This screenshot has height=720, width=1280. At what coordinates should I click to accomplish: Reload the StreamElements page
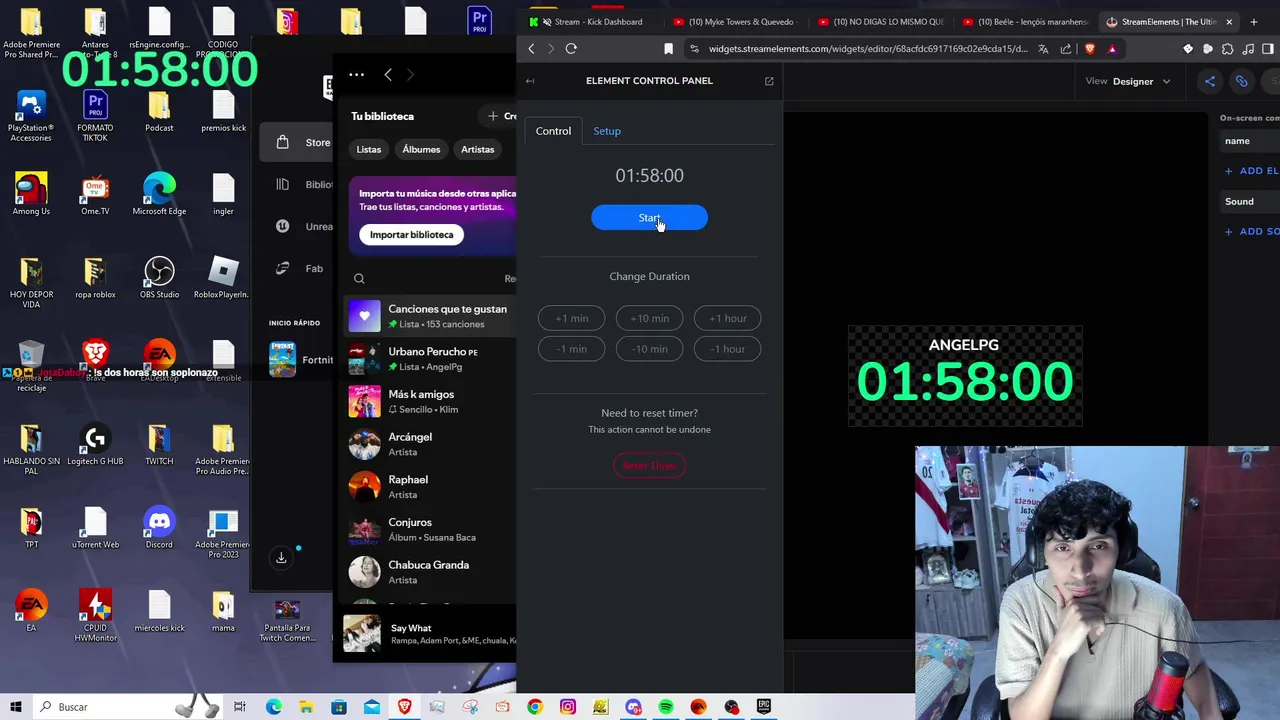pos(571,49)
